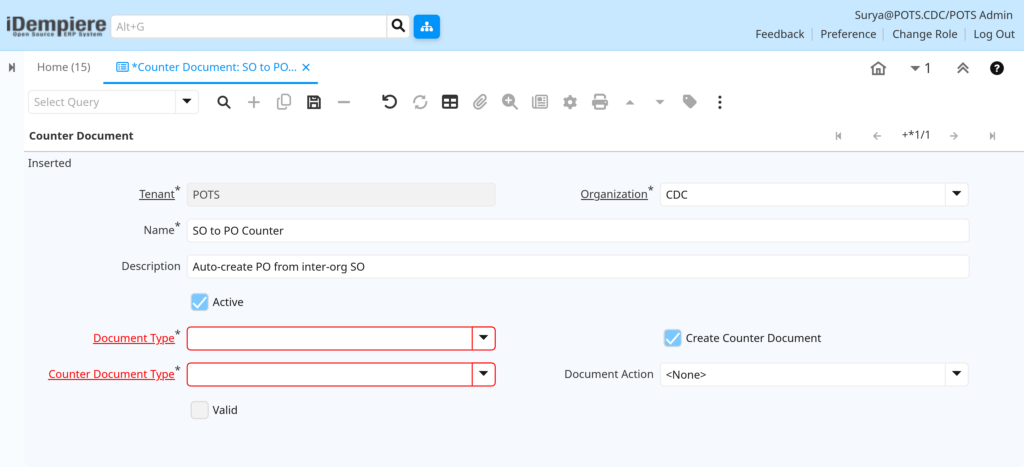This screenshot has height=467, width=1024.
Task: Click the Tenant field label
Action: [x=156, y=195]
